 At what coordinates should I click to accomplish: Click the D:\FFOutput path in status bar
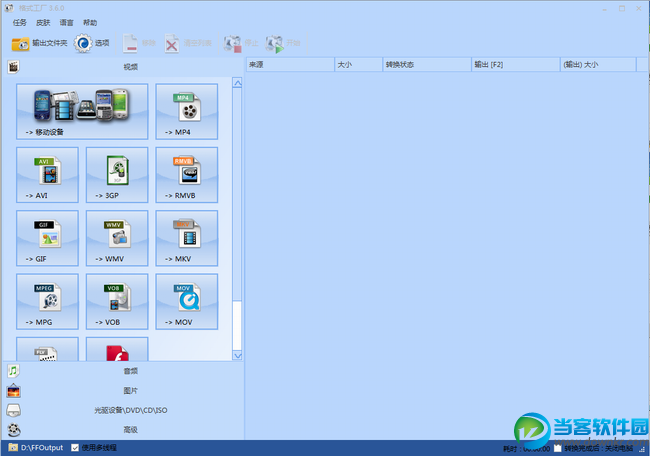[x=42, y=448]
